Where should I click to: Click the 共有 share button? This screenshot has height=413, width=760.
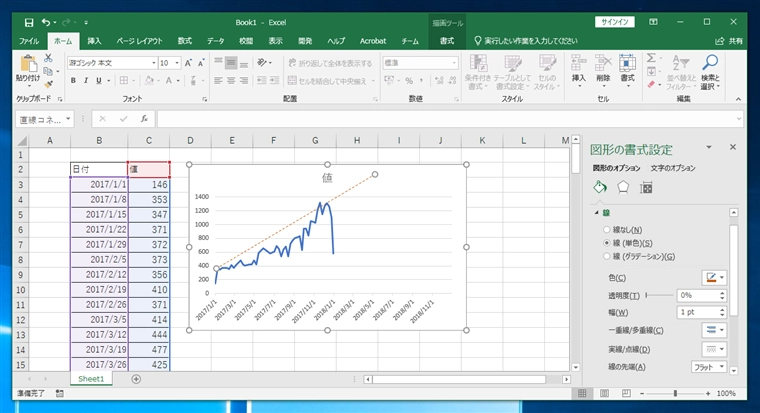[729, 41]
